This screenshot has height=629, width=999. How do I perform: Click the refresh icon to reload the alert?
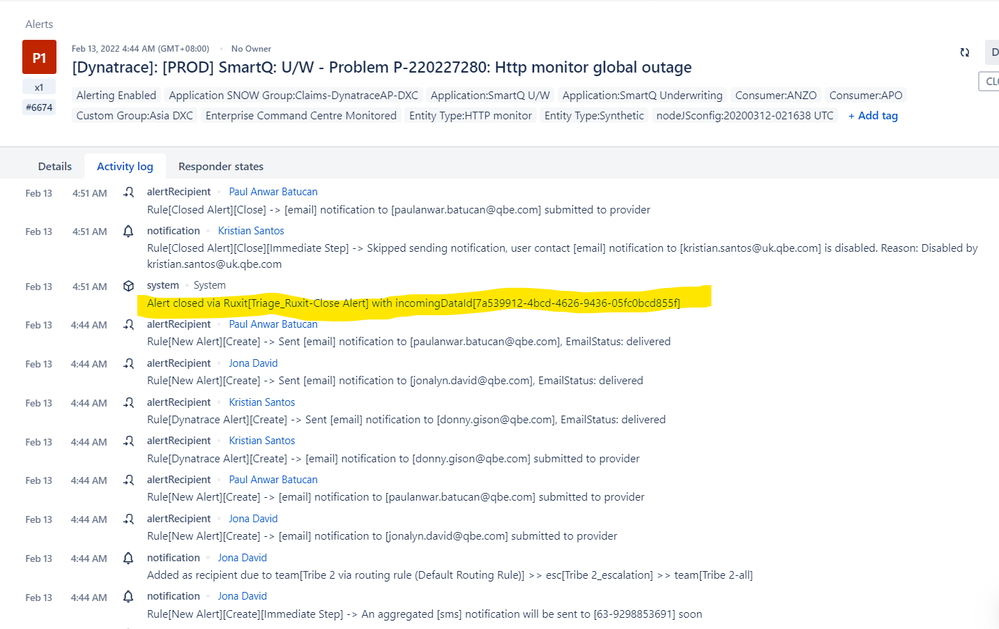point(963,52)
